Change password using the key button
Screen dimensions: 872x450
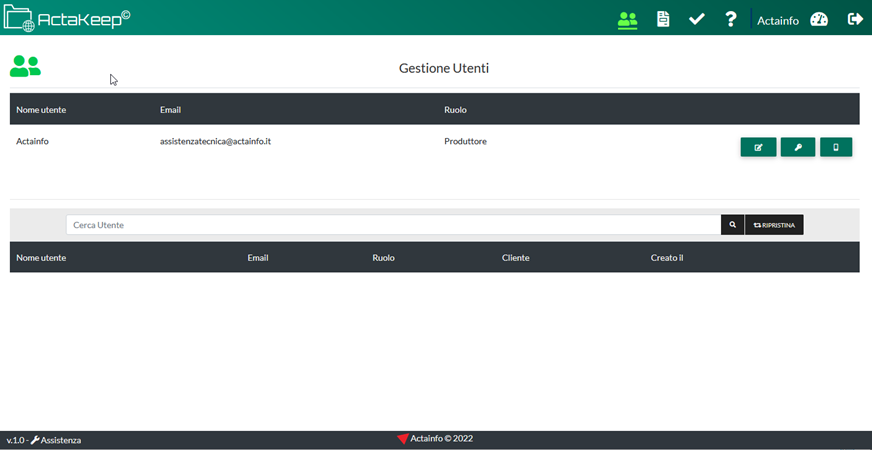coord(798,148)
